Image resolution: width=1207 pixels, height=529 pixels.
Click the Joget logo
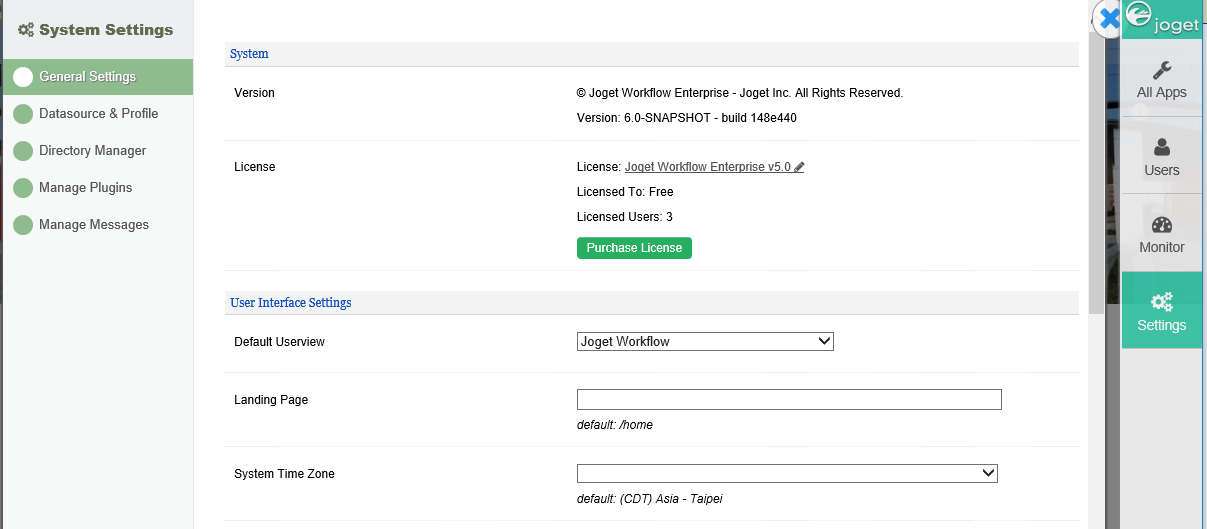click(1161, 19)
